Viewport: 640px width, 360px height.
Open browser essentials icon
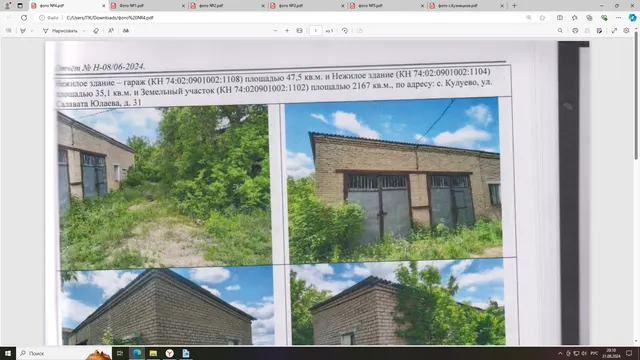(x=604, y=18)
